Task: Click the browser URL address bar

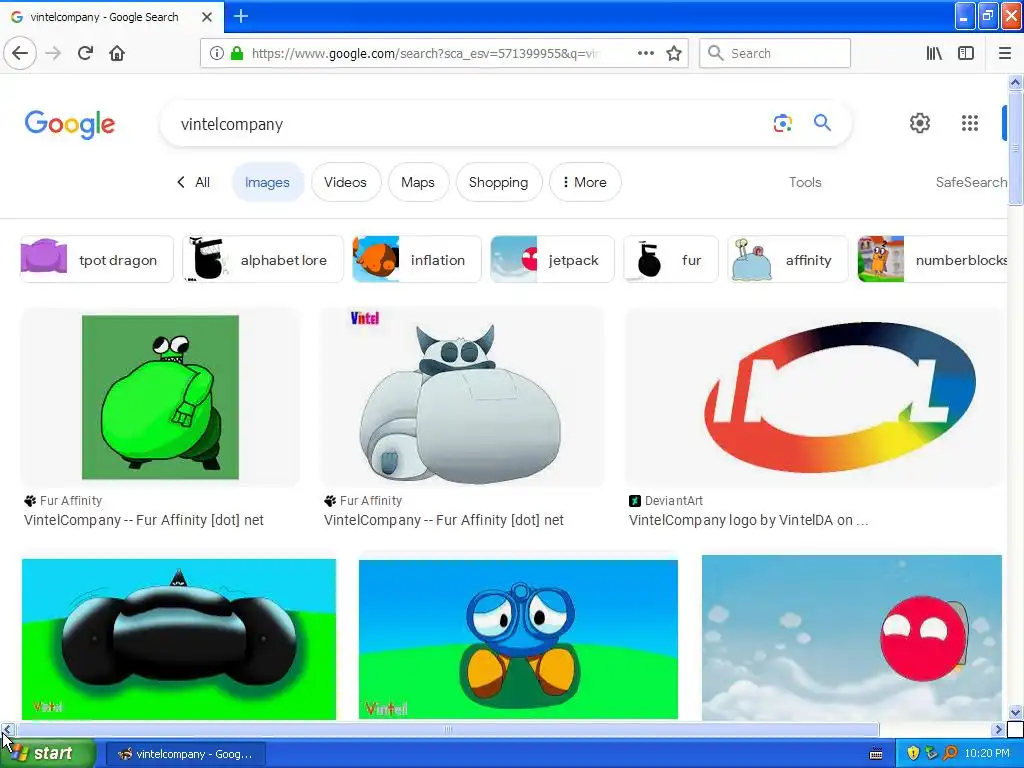Action: click(x=424, y=53)
